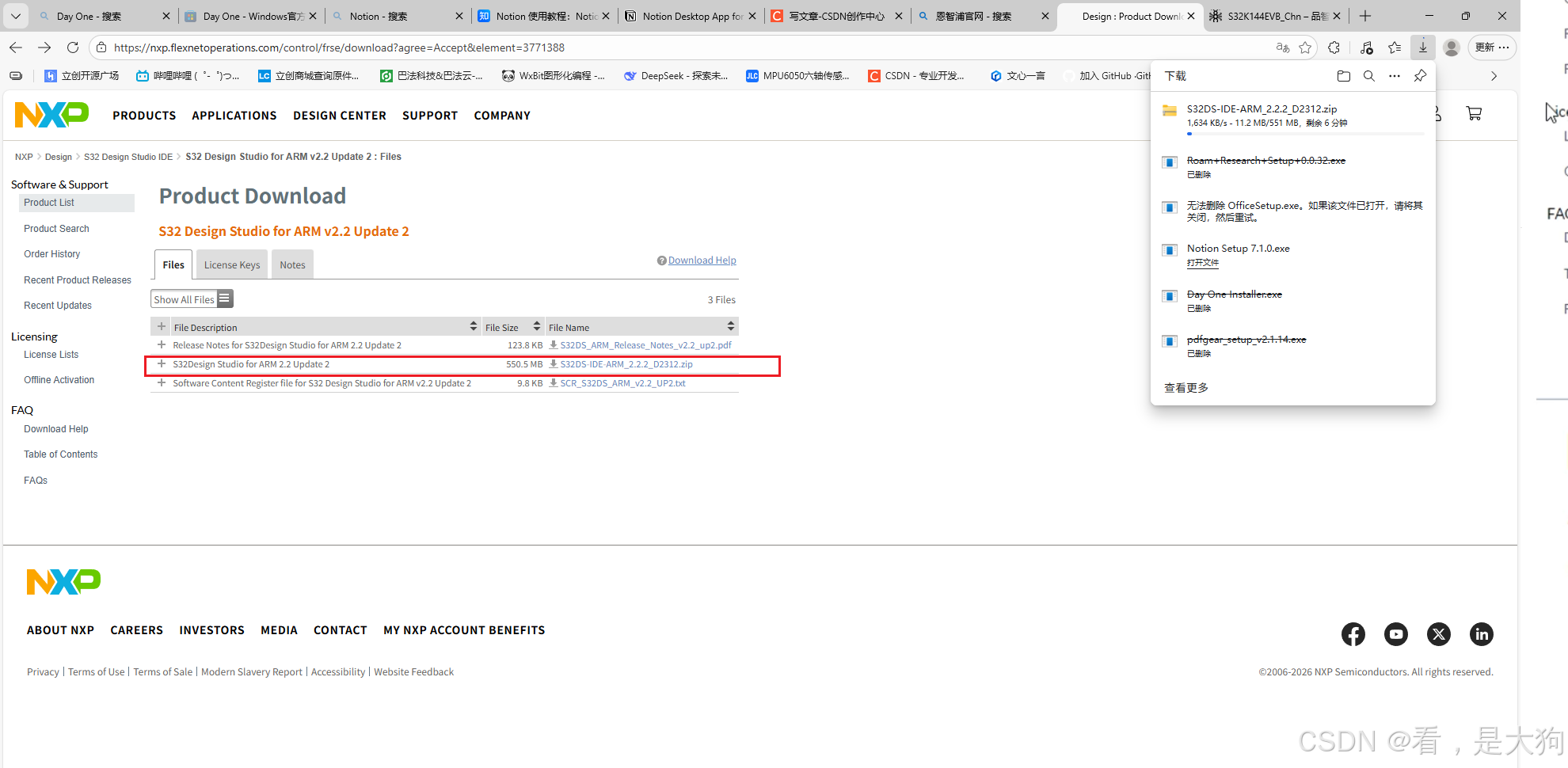Click the favorites star in address bar
The height and width of the screenshot is (768, 1568).
(x=1305, y=48)
